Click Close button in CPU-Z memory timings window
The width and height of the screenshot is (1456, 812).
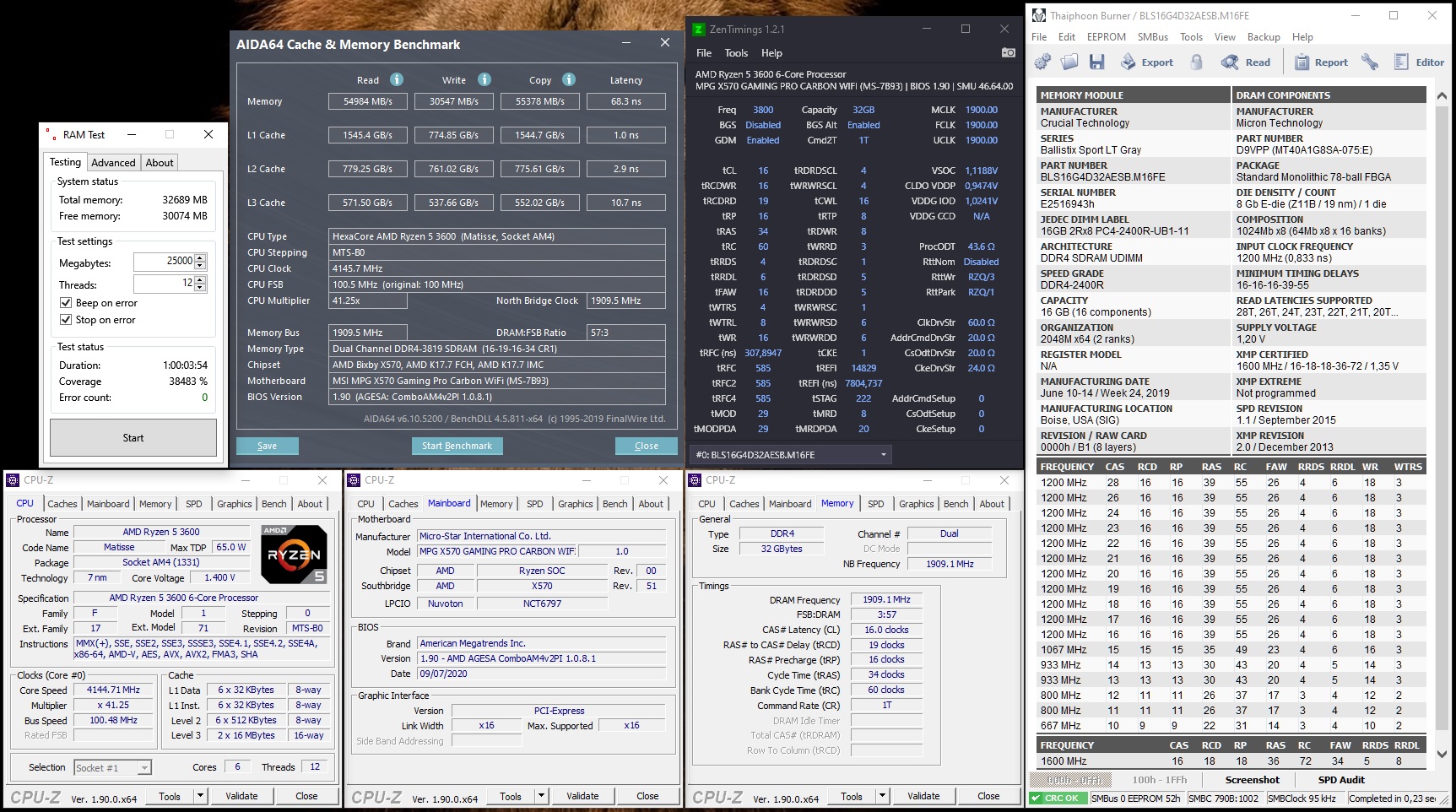click(988, 796)
